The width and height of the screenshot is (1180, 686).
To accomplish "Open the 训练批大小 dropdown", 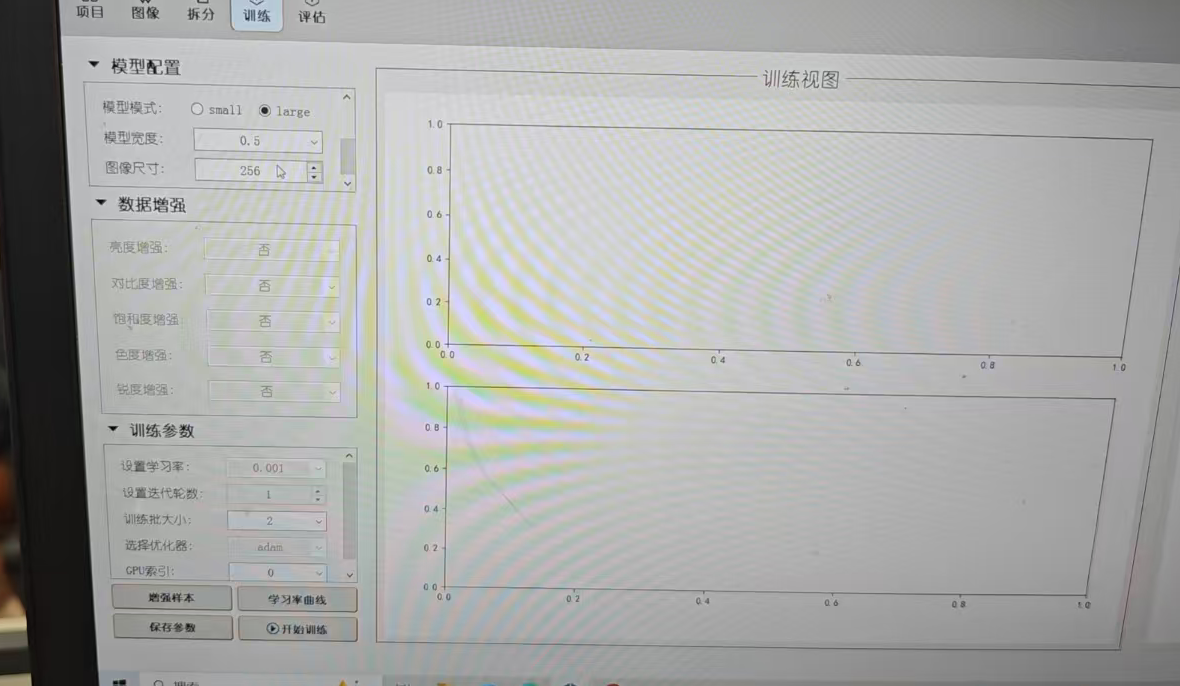I will tap(277, 521).
